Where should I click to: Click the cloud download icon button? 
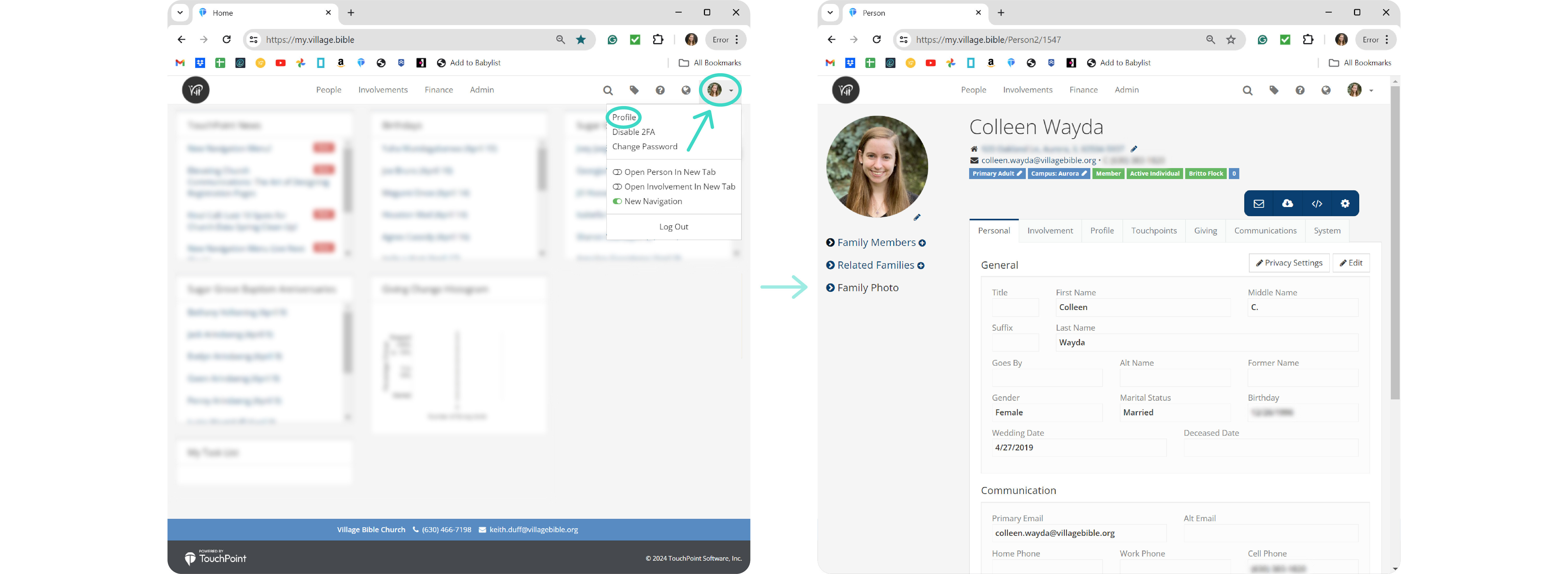click(1287, 203)
